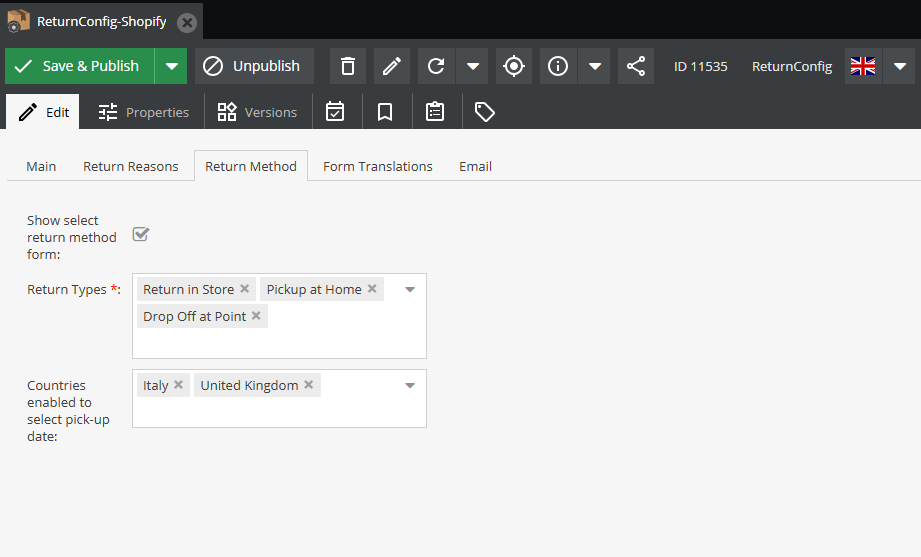The height and width of the screenshot is (557, 921).
Task: Expand the Countries pick-up date dropdown
Action: tap(410, 386)
